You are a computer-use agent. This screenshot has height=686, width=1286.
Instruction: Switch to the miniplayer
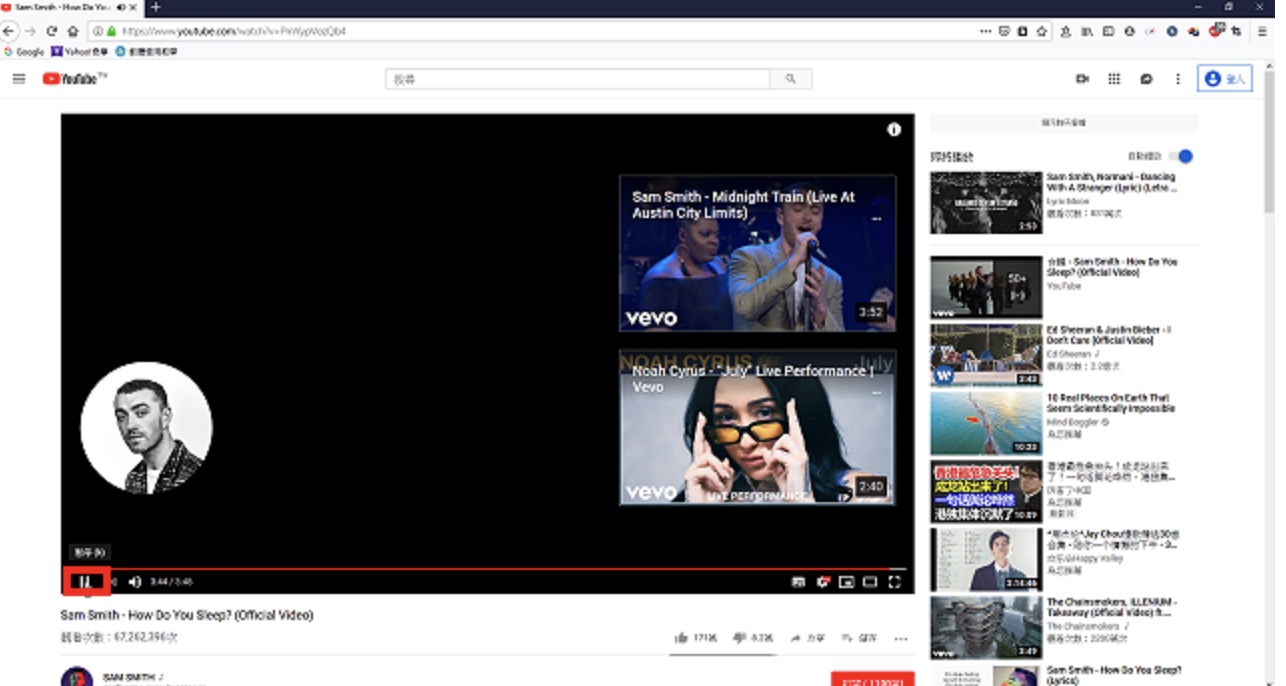(x=846, y=581)
